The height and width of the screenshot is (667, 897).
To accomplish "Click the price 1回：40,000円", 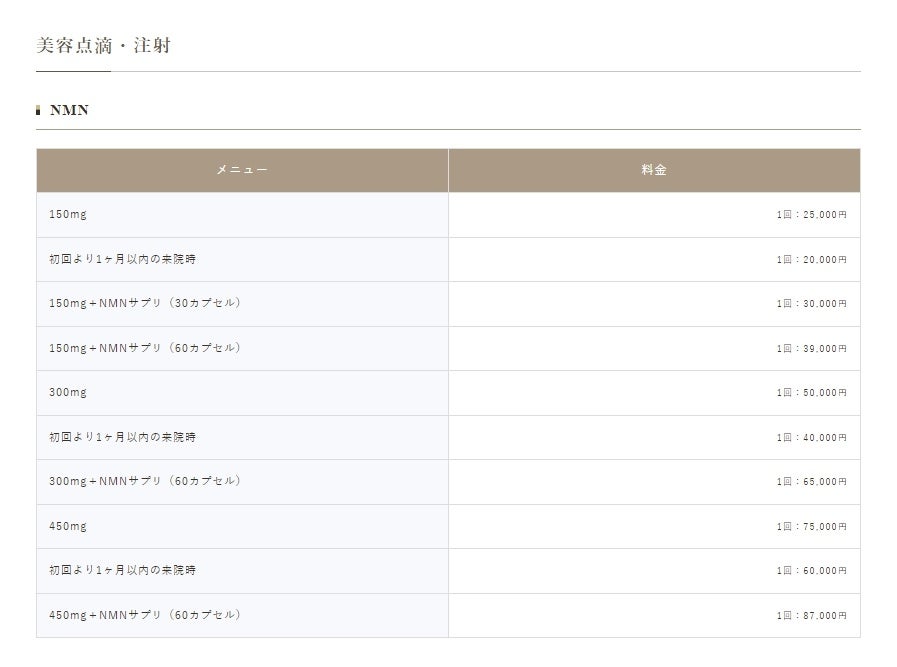I will point(811,438).
